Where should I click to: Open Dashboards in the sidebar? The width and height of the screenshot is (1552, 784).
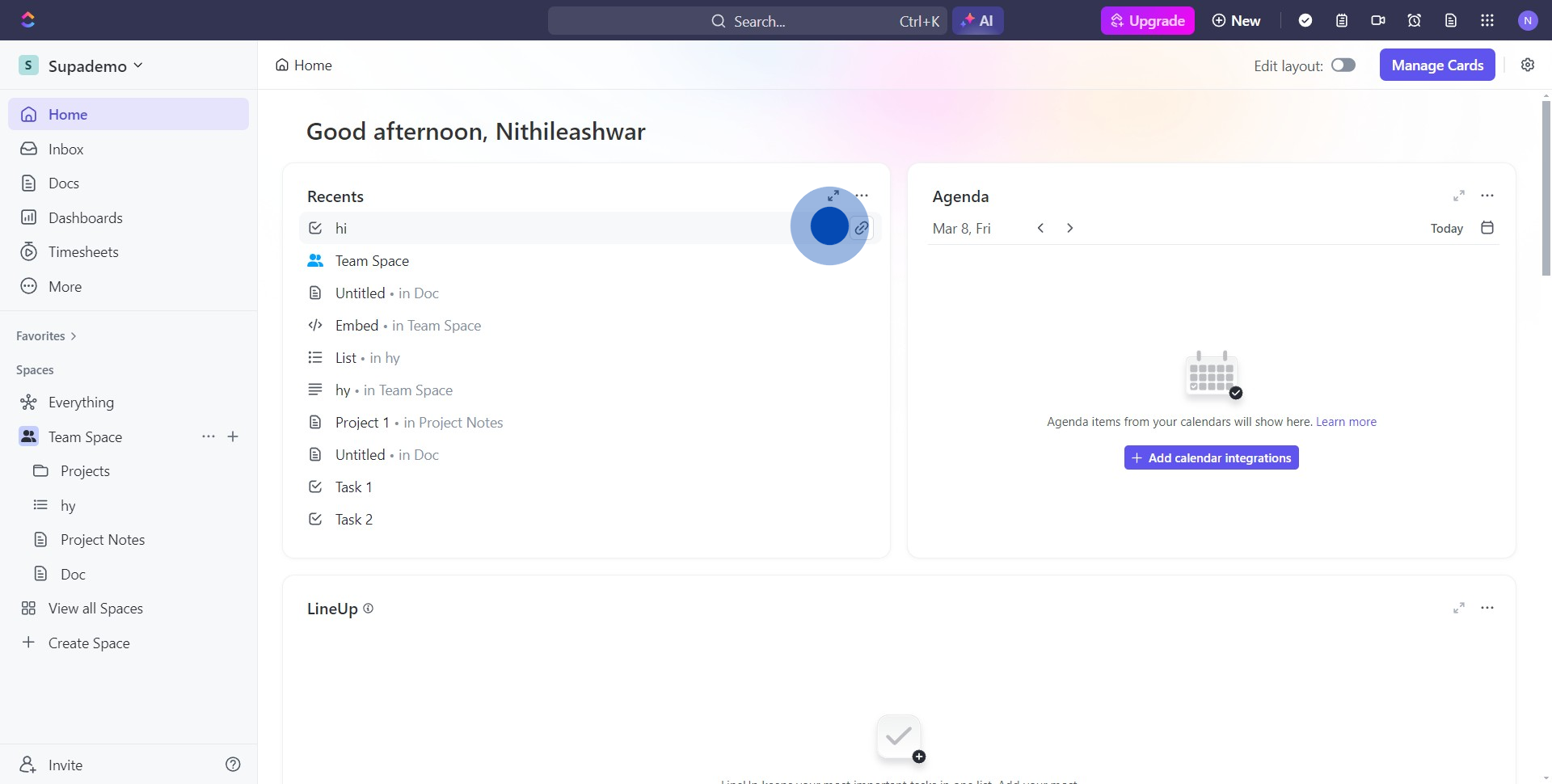click(85, 218)
